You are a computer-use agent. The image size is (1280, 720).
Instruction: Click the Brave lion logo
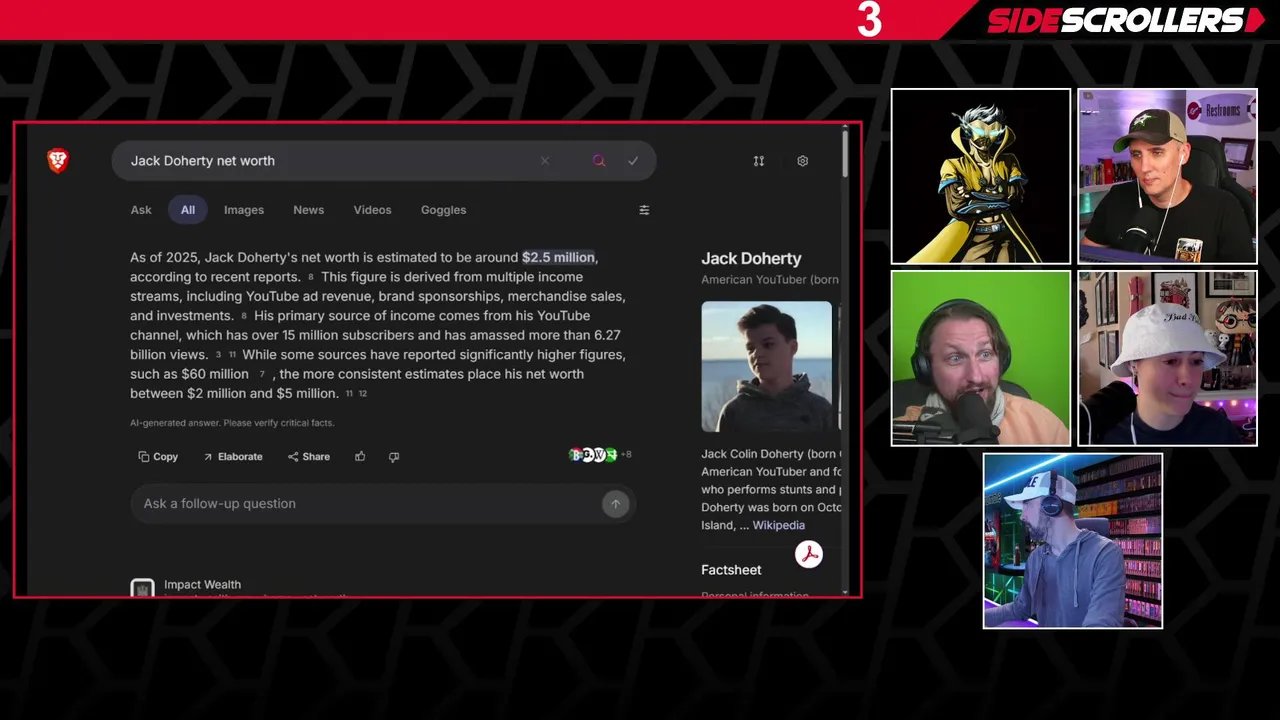pos(58,160)
